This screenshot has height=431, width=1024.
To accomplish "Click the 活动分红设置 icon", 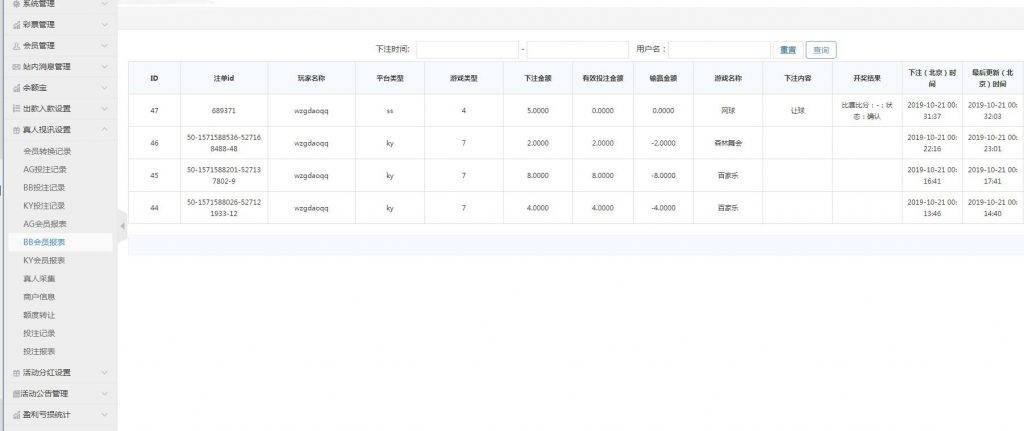I will click(x=16, y=373).
